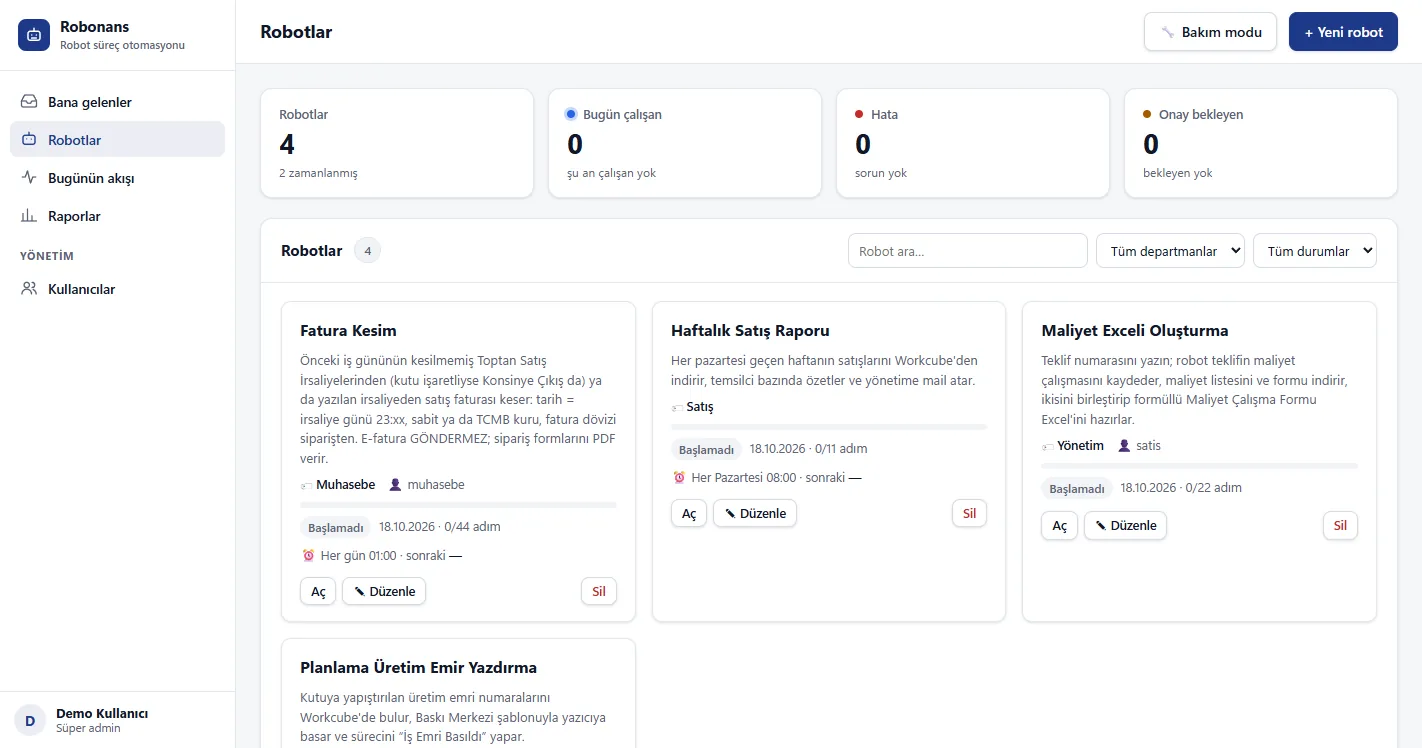
Task: Click the pointing hand icon beside Yönetim
Action: 1047,446
